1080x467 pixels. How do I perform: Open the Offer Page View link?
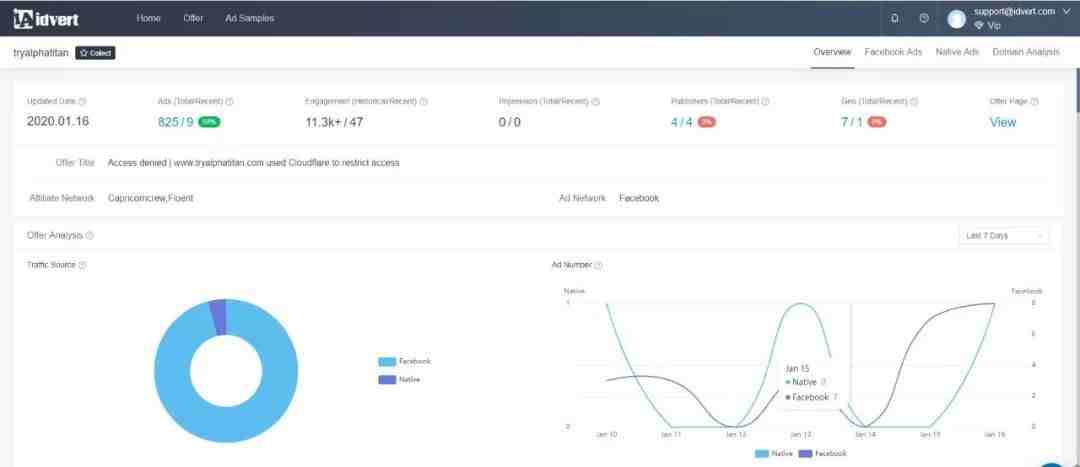1002,122
